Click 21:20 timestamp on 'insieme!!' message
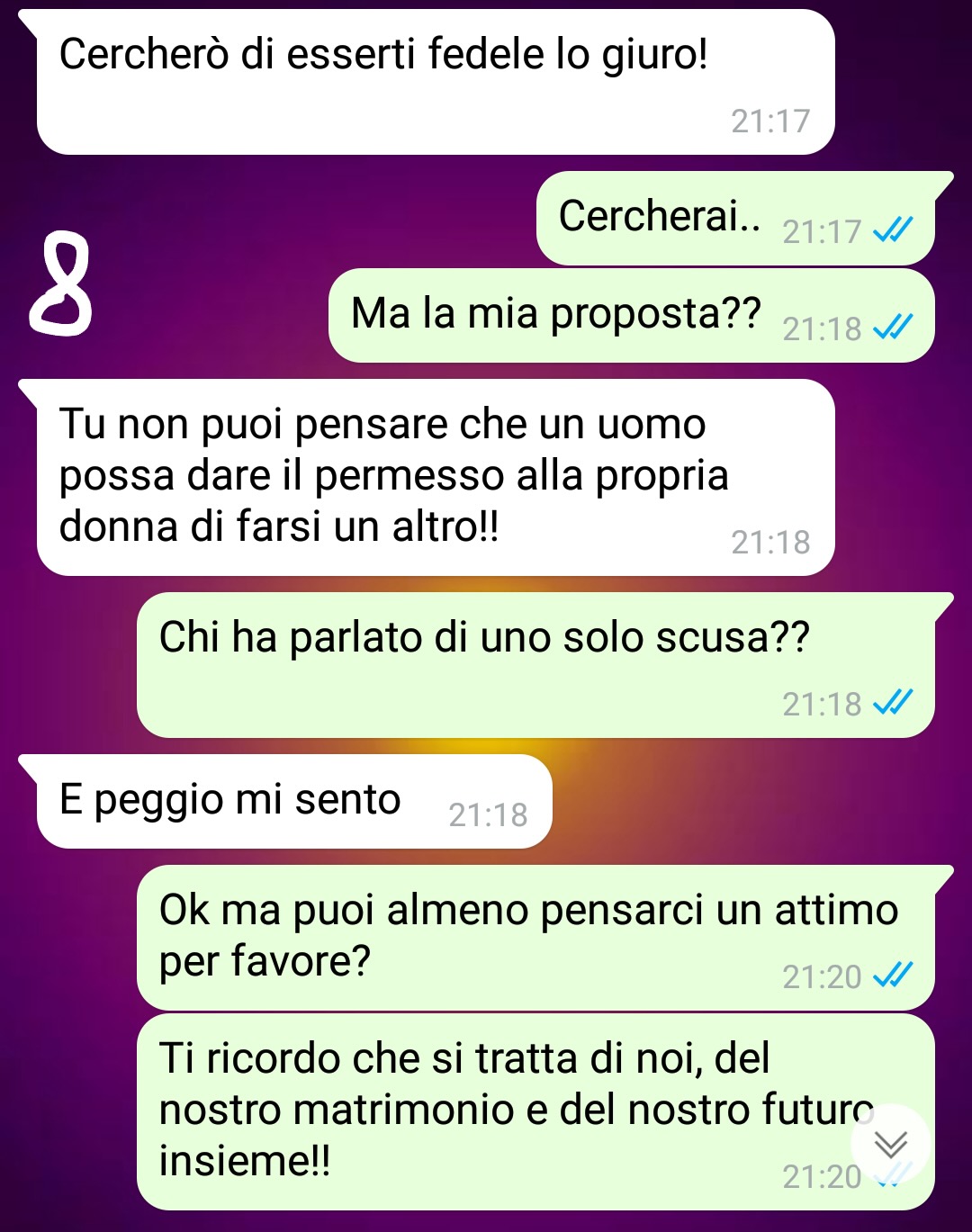972x1232 pixels. coord(822,1176)
